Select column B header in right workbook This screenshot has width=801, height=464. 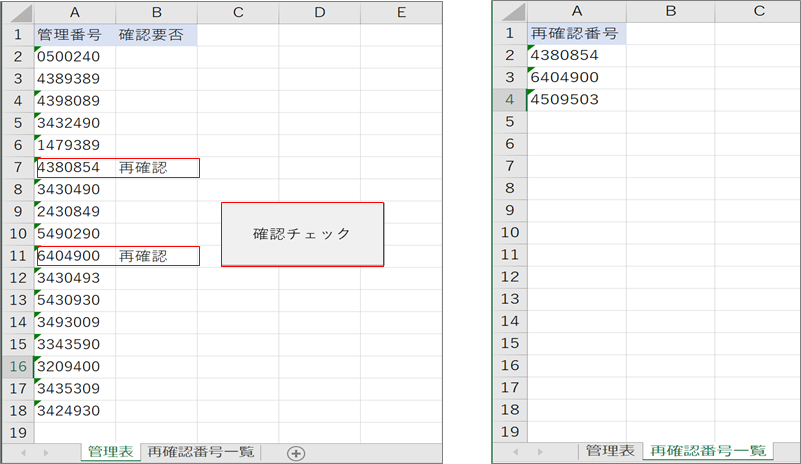click(x=670, y=11)
